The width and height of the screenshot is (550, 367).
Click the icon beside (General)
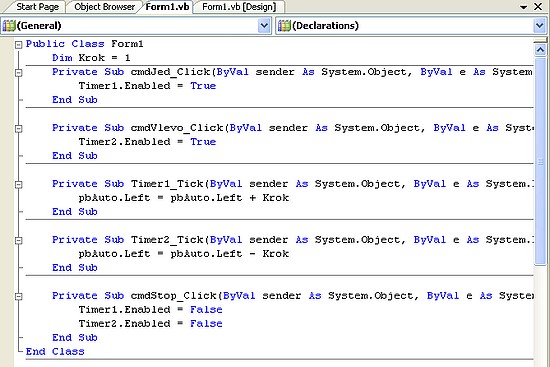click(9, 26)
